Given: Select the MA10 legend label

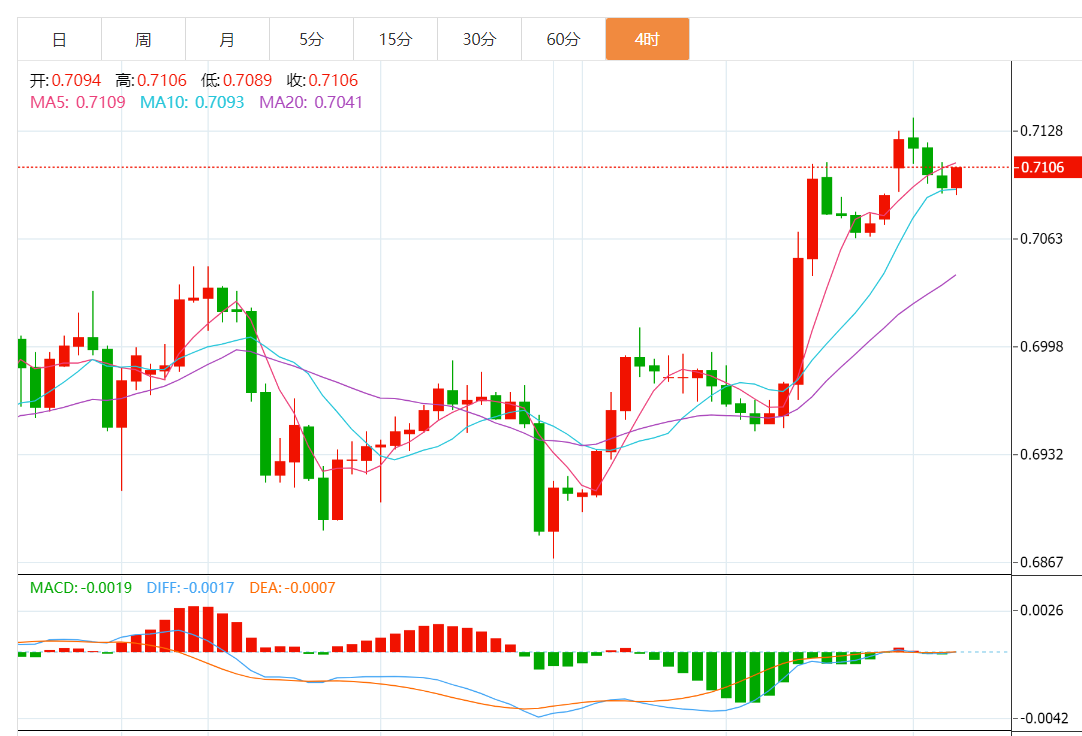Looking at the screenshot, I should pyautogui.click(x=192, y=102).
